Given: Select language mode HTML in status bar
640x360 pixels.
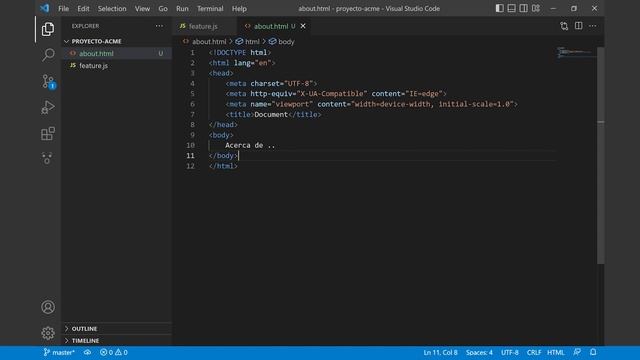Looking at the screenshot, I should (x=556, y=352).
